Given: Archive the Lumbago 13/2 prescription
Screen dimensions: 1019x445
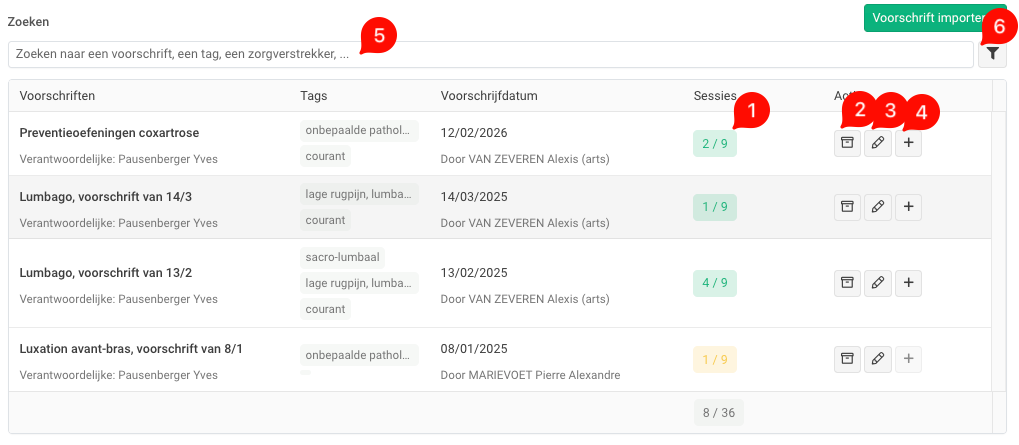Looking at the screenshot, I should [x=847, y=283].
